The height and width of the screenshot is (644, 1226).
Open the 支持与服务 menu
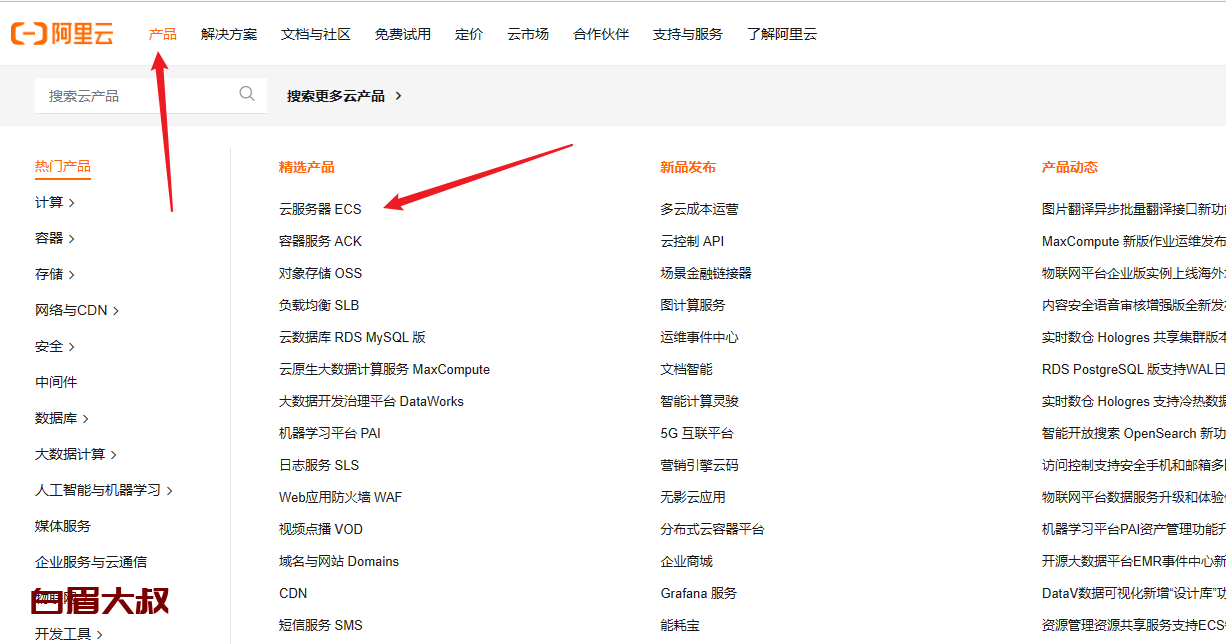(x=688, y=34)
